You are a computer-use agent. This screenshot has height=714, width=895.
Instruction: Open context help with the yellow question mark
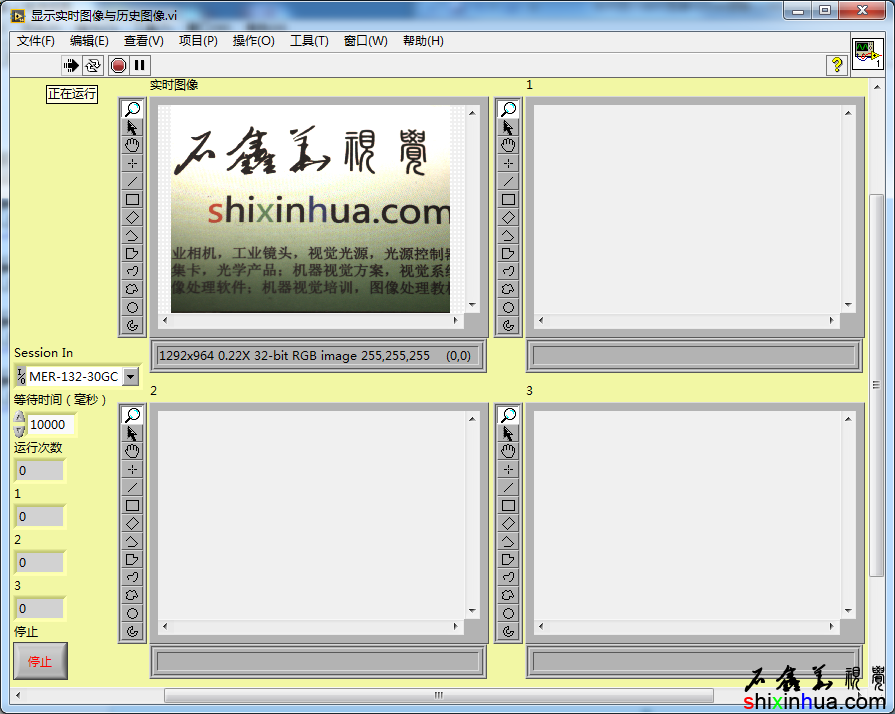pos(837,65)
